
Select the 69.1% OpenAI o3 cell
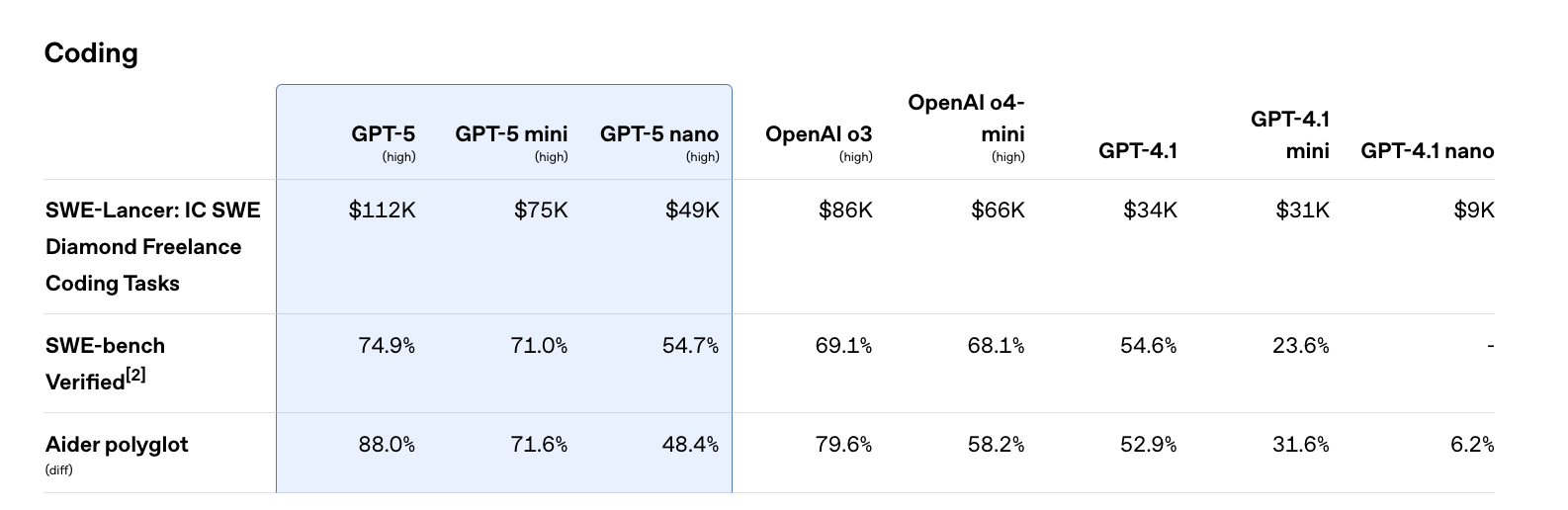[843, 346]
